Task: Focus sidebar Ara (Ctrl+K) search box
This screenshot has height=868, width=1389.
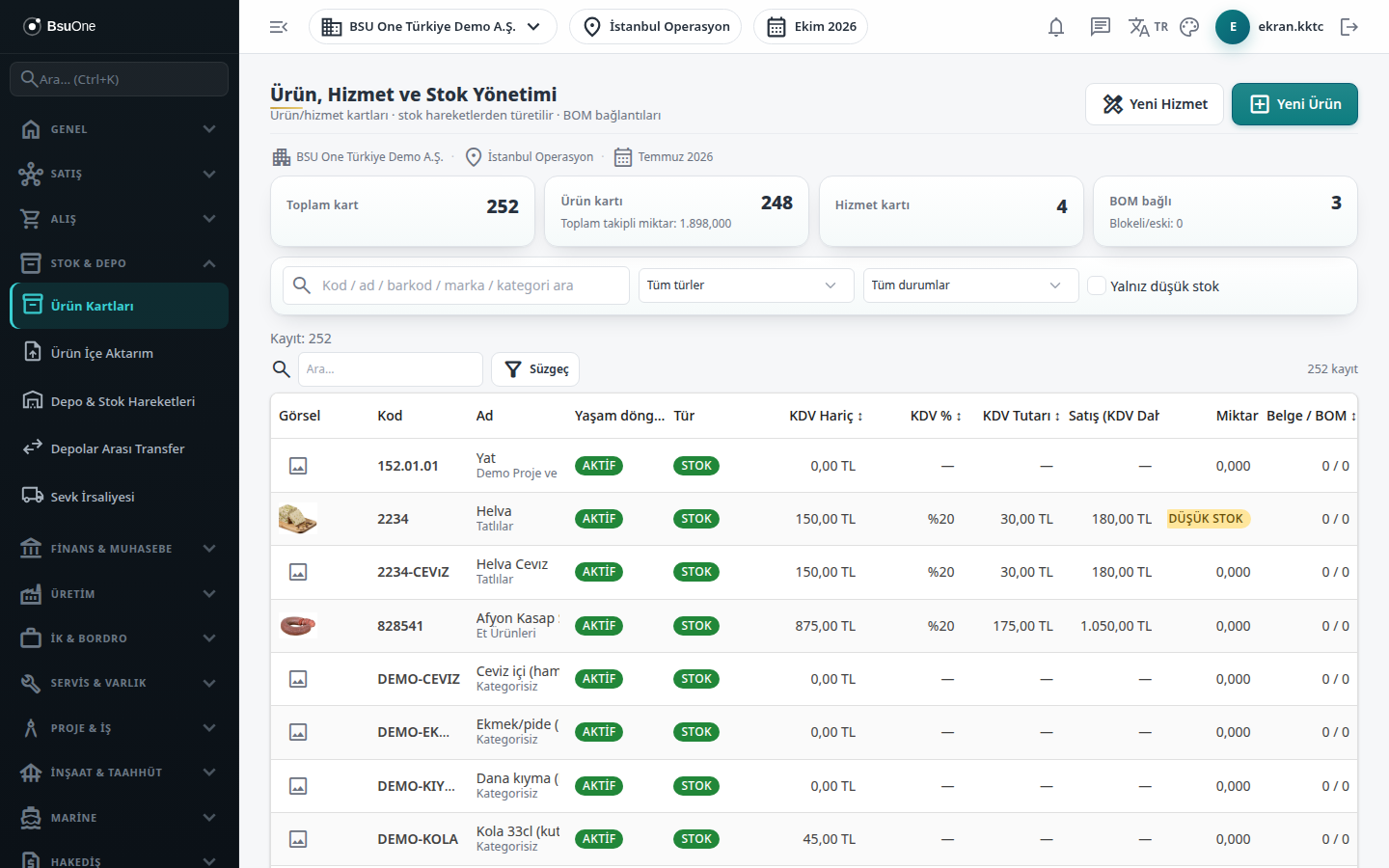Action: pyautogui.click(x=119, y=79)
